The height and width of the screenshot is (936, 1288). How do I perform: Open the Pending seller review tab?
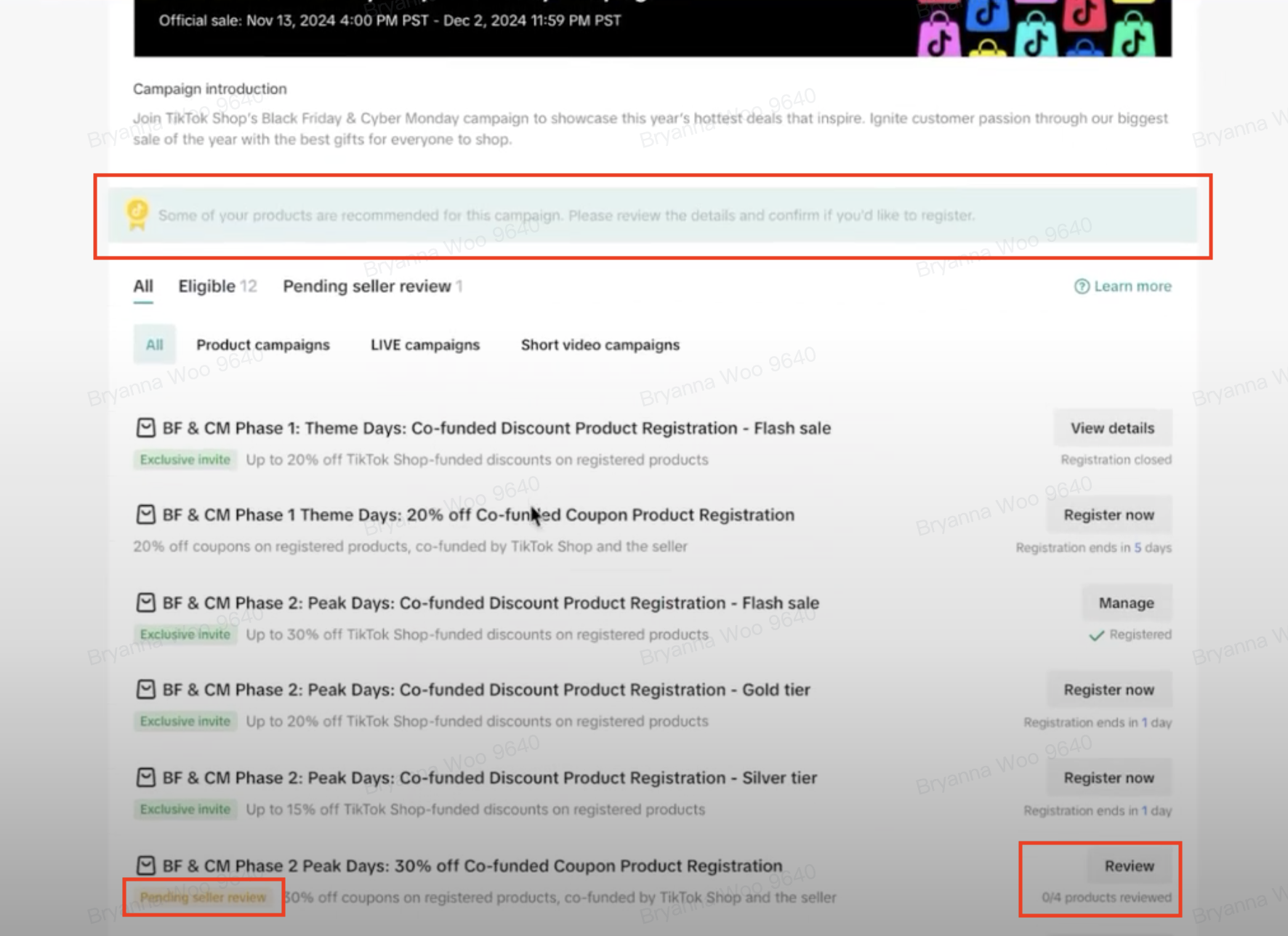[371, 286]
